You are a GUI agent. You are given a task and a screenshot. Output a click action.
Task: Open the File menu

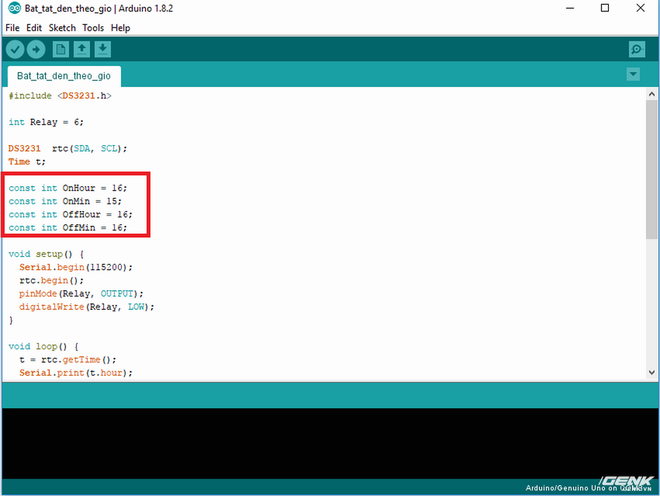[12, 28]
